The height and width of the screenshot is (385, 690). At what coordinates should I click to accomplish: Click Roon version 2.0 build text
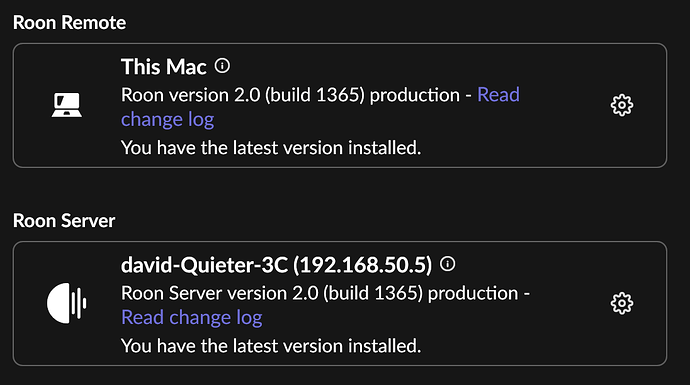point(243,95)
